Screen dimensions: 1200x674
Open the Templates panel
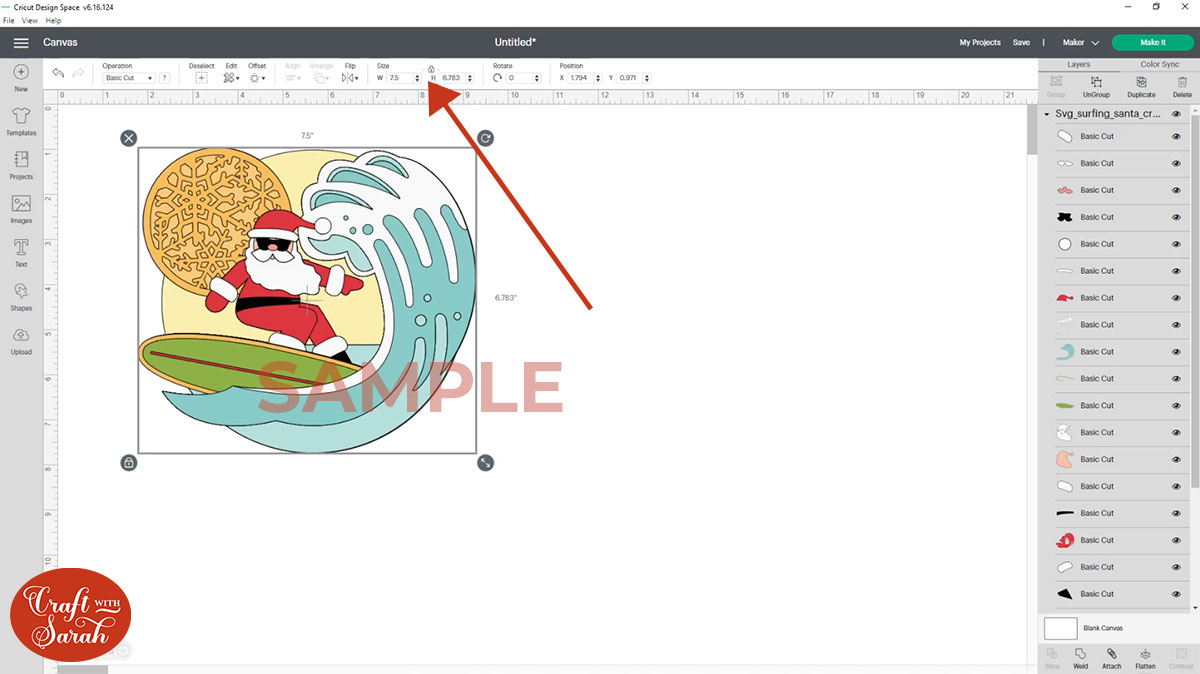click(x=21, y=122)
